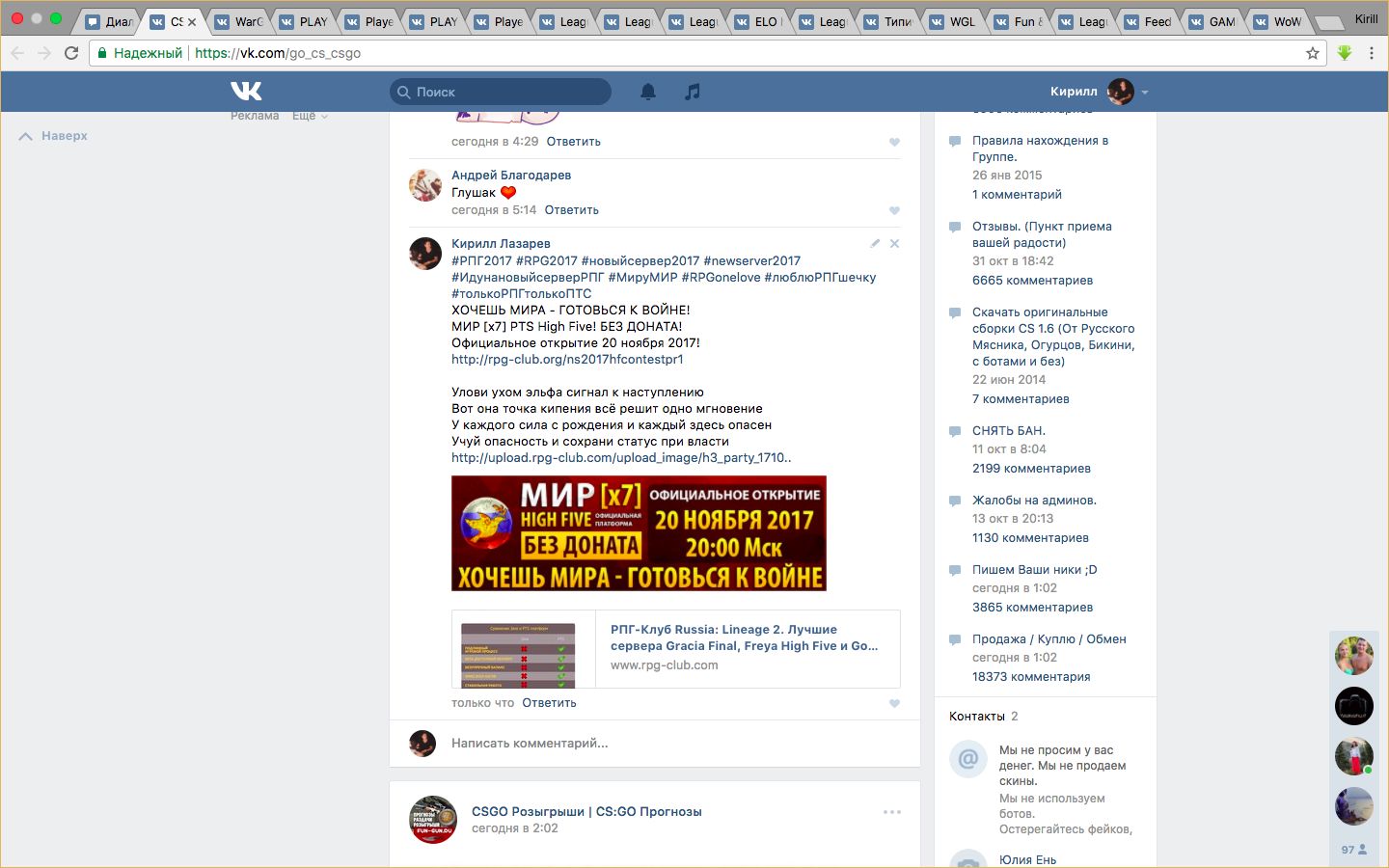Screen dimensions: 1389x868
Task: Switch to the ELO browser tab
Action: [758, 21]
